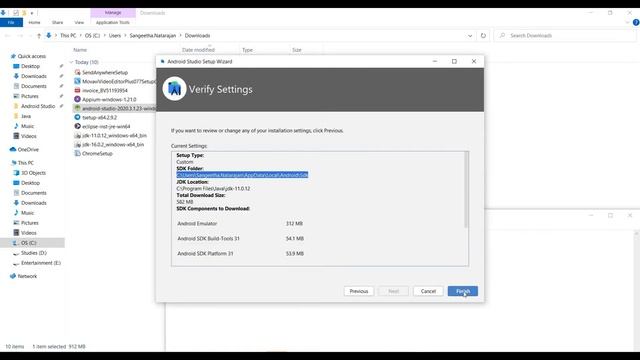Click This PC in the address bar
This screenshot has width=640, height=360.
click(68, 36)
